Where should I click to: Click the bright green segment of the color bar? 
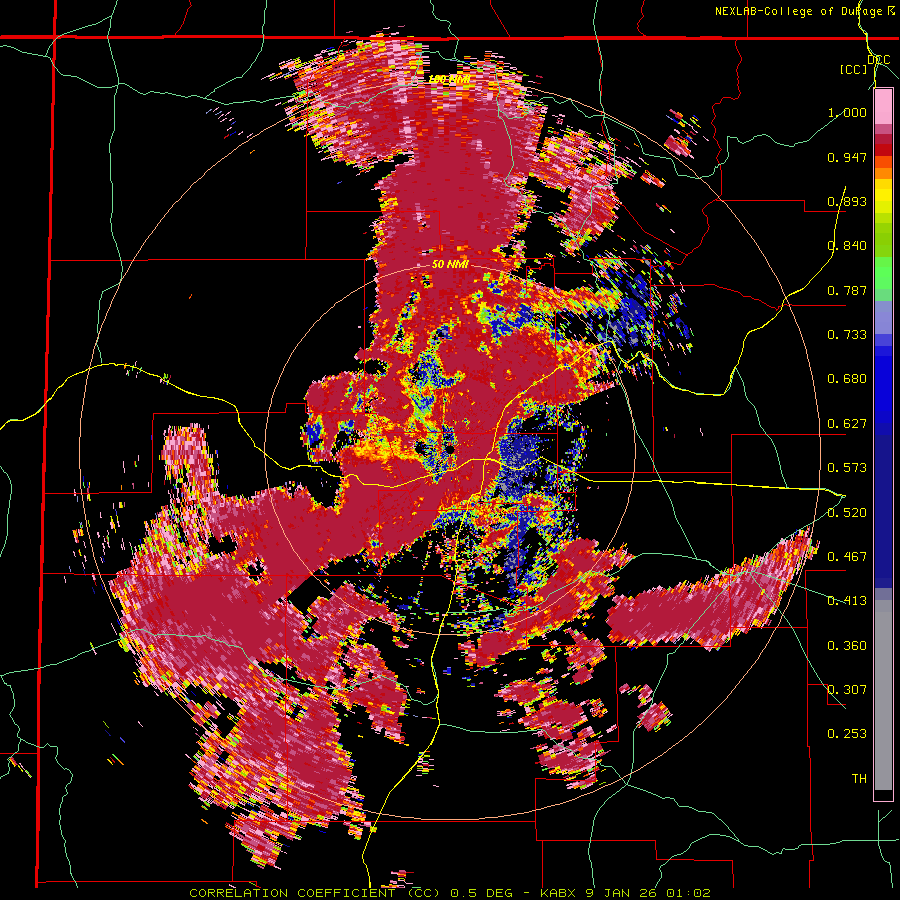click(x=883, y=273)
